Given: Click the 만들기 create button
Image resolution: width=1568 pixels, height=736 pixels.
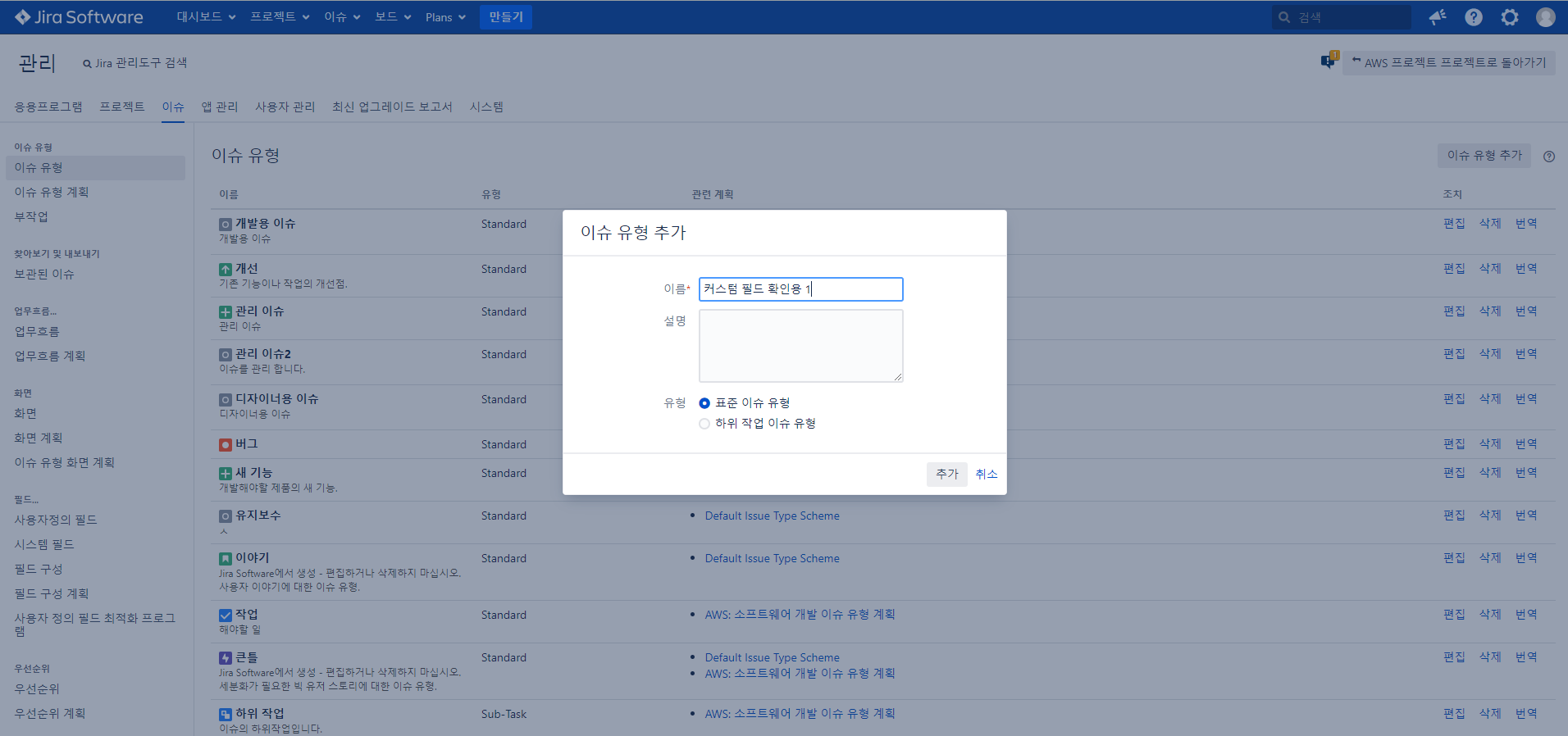Looking at the screenshot, I should tap(506, 17).
